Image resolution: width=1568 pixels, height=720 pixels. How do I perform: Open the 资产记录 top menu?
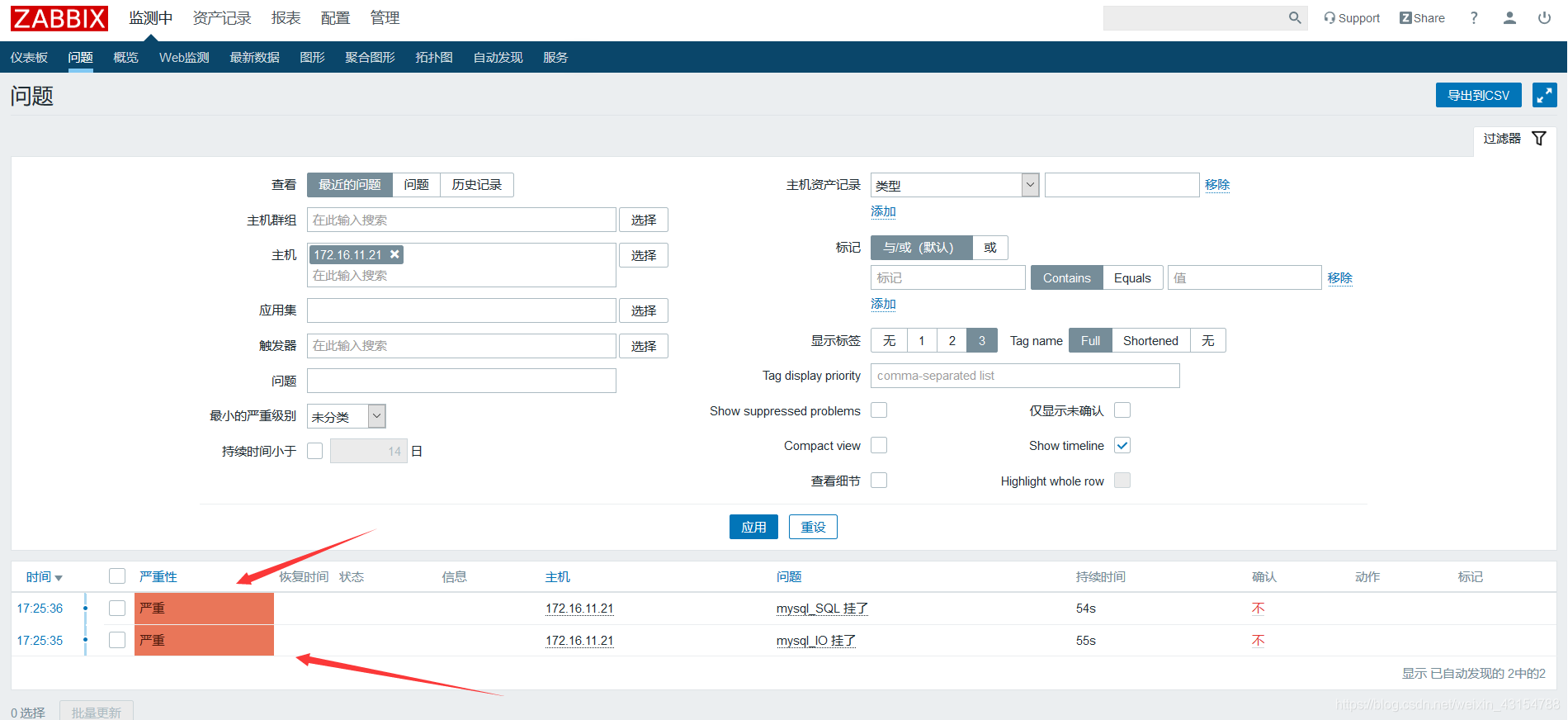point(222,18)
